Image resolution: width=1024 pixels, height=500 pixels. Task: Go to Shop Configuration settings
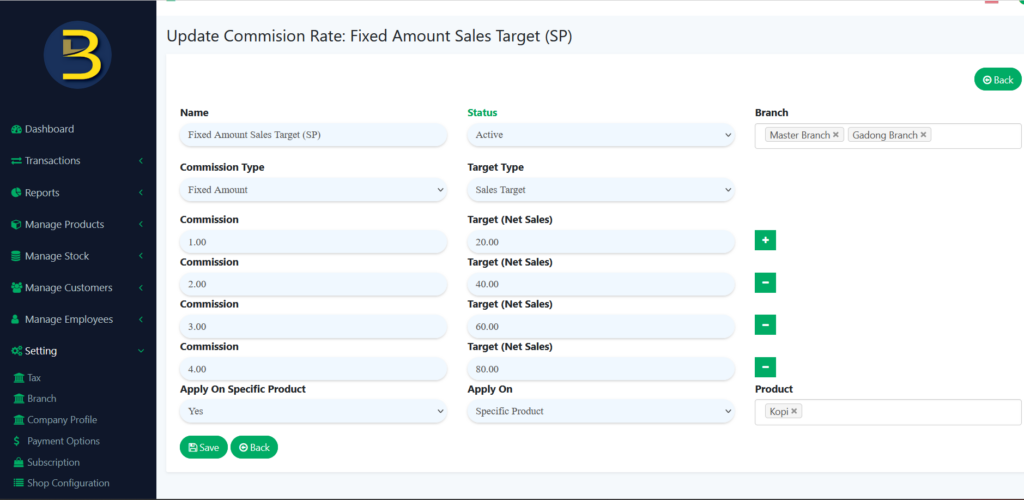68,483
